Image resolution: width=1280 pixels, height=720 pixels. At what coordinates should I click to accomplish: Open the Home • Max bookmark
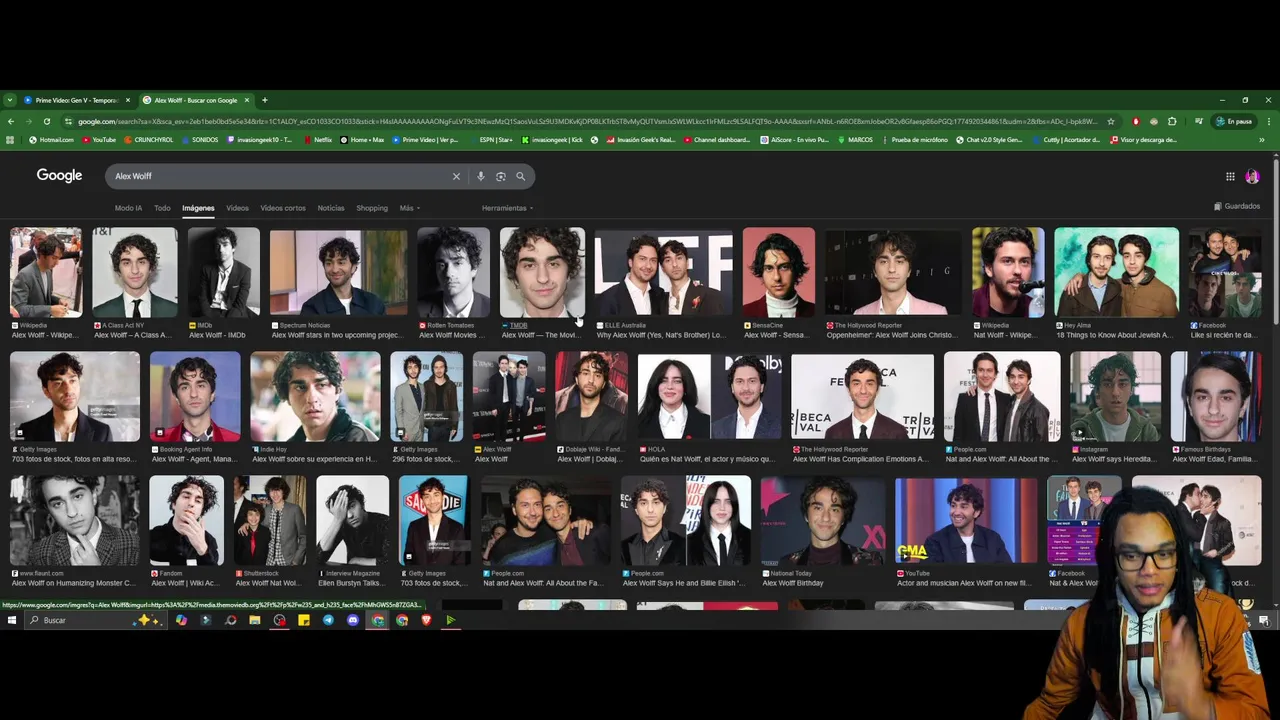(x=362, y=140)
